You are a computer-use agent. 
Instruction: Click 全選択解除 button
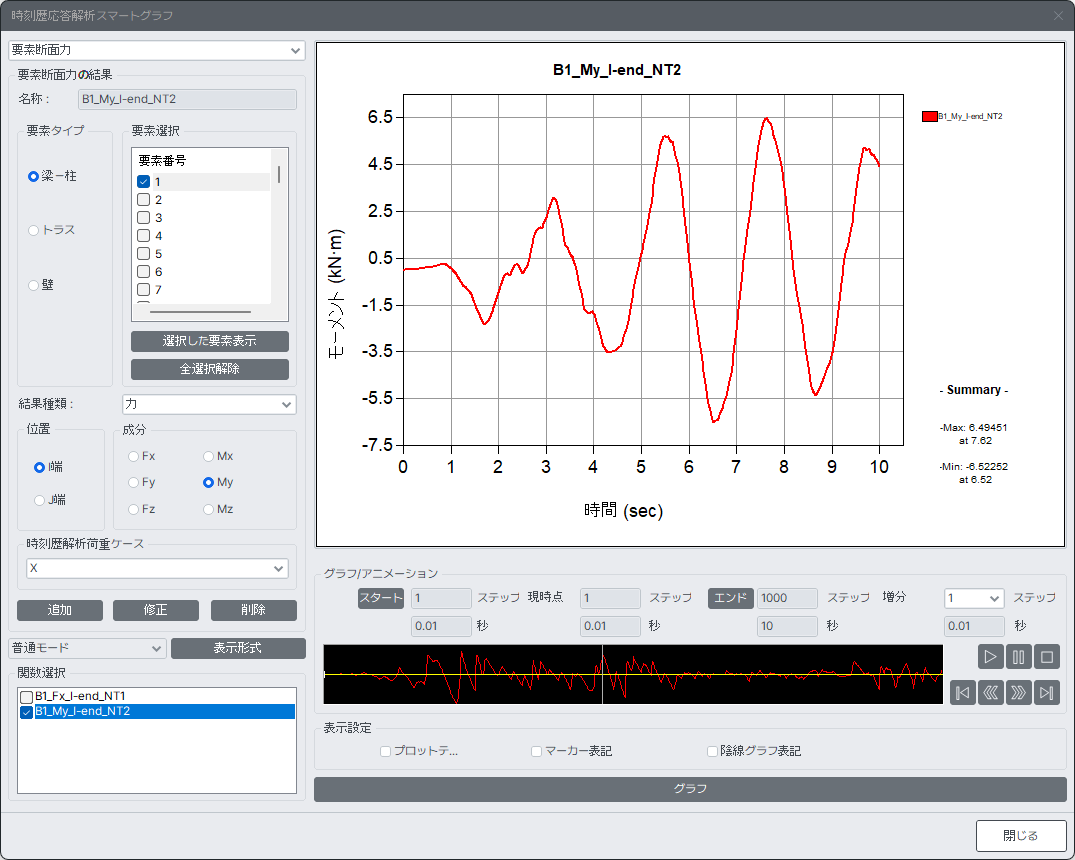click(210, 369)
